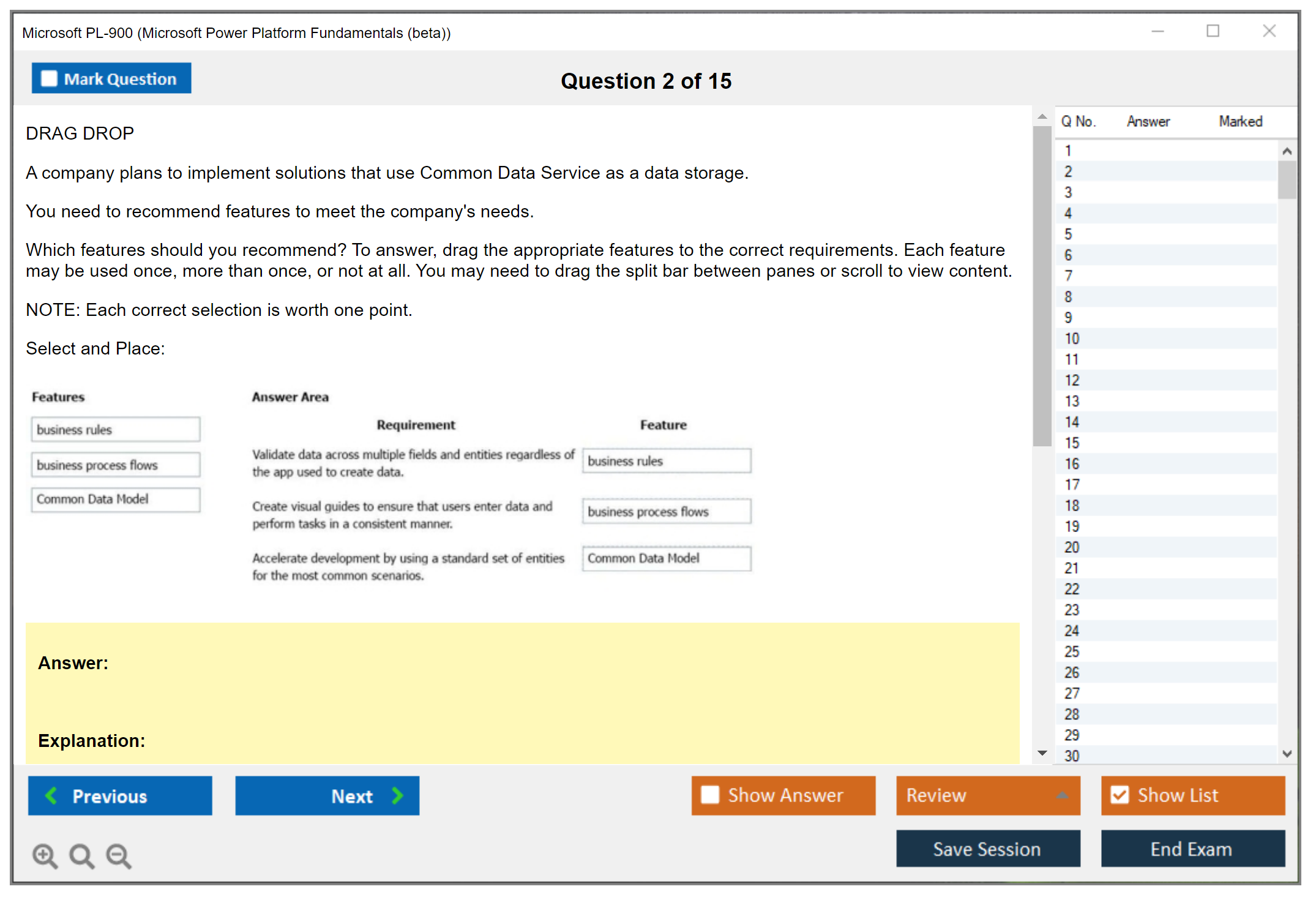This screenshot has width=1316, height=900.
Task: Click the question list scroll-up arrow
Action: click(1287, 151)
